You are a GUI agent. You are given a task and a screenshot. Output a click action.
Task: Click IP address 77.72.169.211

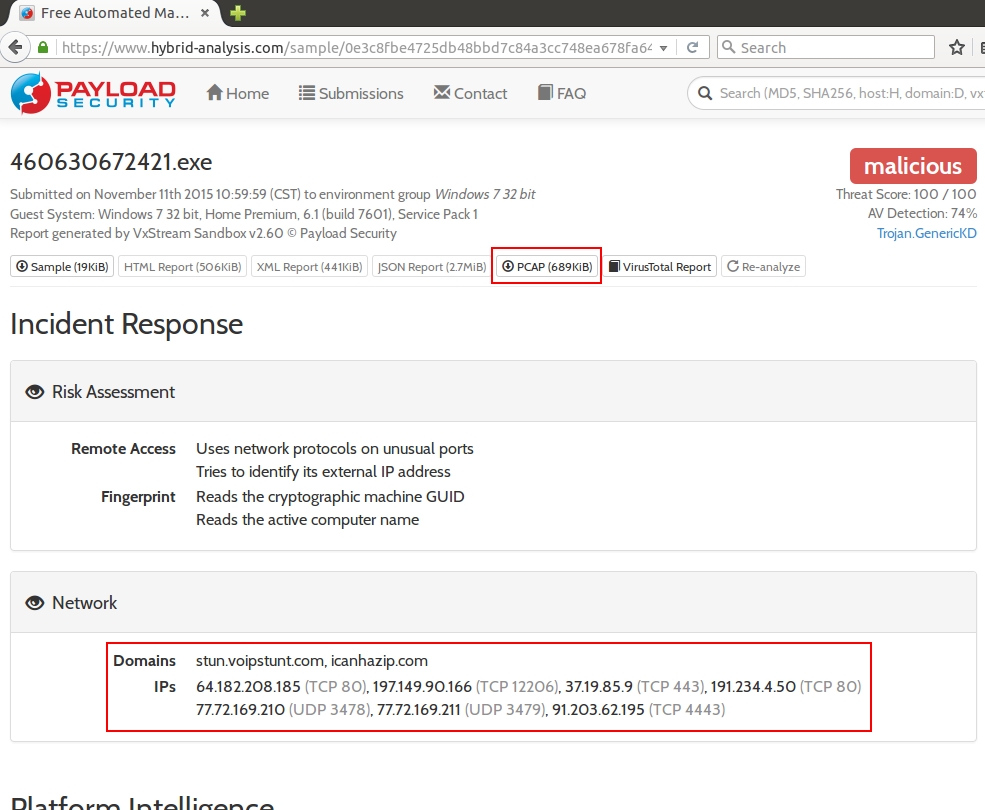tap(418, 709)
